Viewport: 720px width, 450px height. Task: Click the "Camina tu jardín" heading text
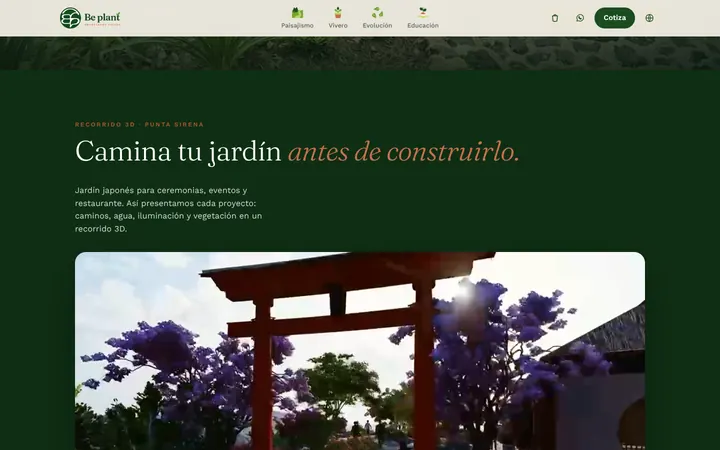178,151
